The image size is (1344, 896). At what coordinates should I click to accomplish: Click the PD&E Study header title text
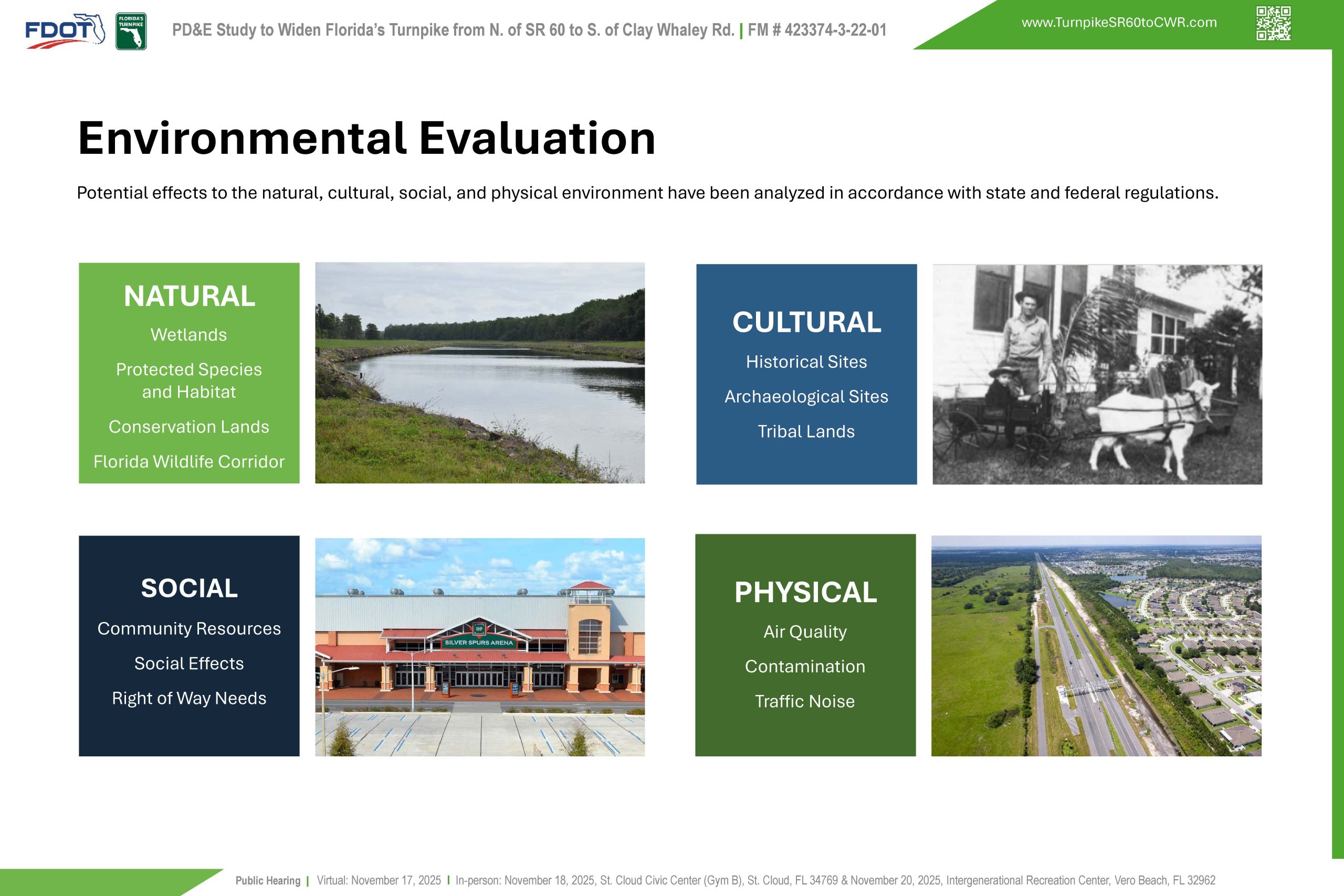[453, 30]
